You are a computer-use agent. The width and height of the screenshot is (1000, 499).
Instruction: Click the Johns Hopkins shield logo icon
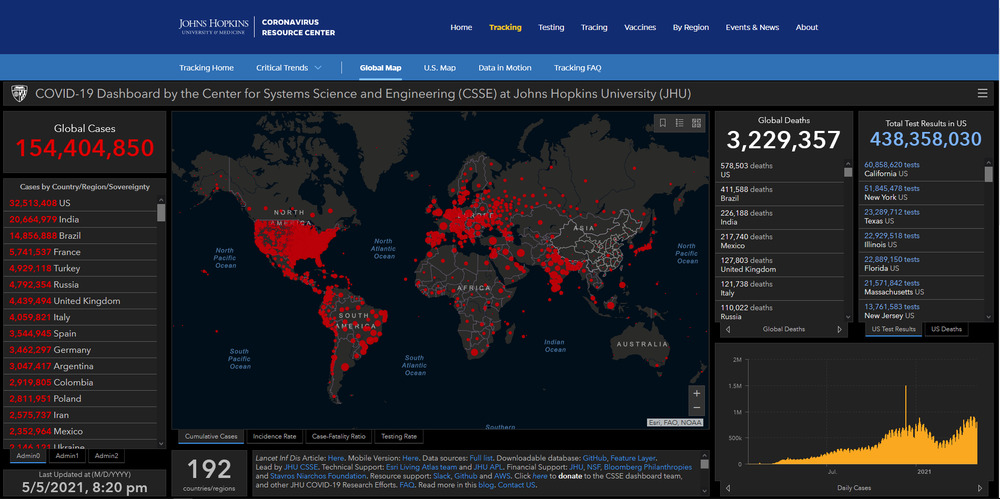pos(18,93)
